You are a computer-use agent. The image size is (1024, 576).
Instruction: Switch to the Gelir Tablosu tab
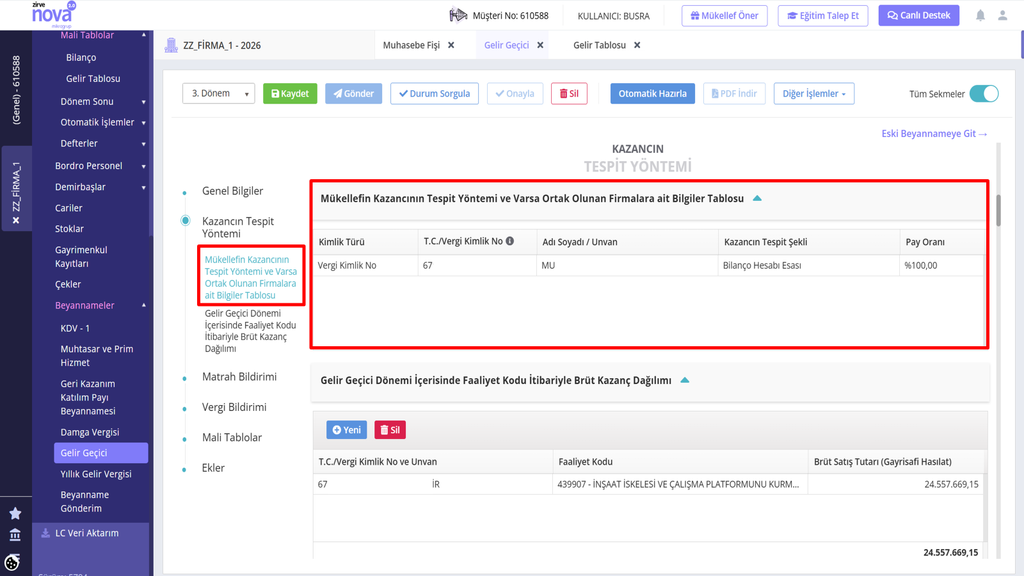point(600,45)
